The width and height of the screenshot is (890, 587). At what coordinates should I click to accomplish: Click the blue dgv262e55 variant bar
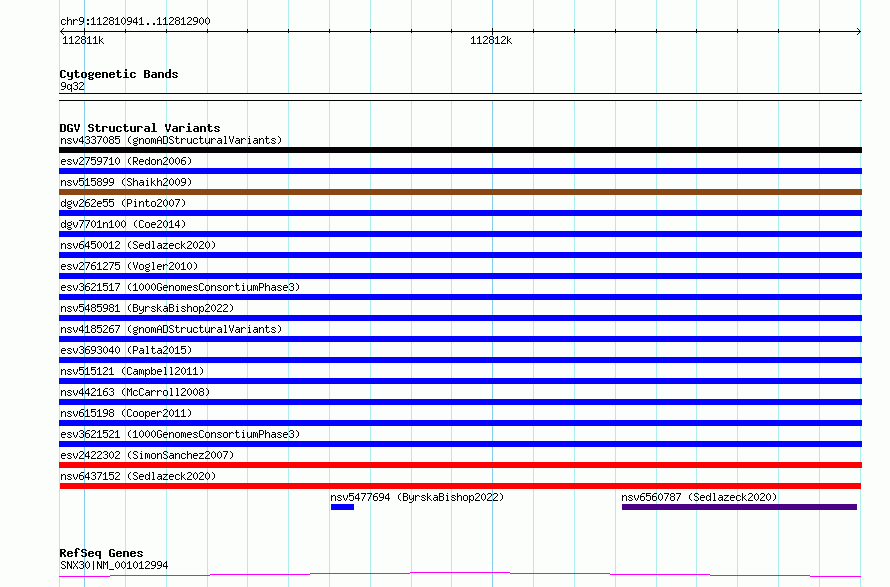[x=460, y=213]
